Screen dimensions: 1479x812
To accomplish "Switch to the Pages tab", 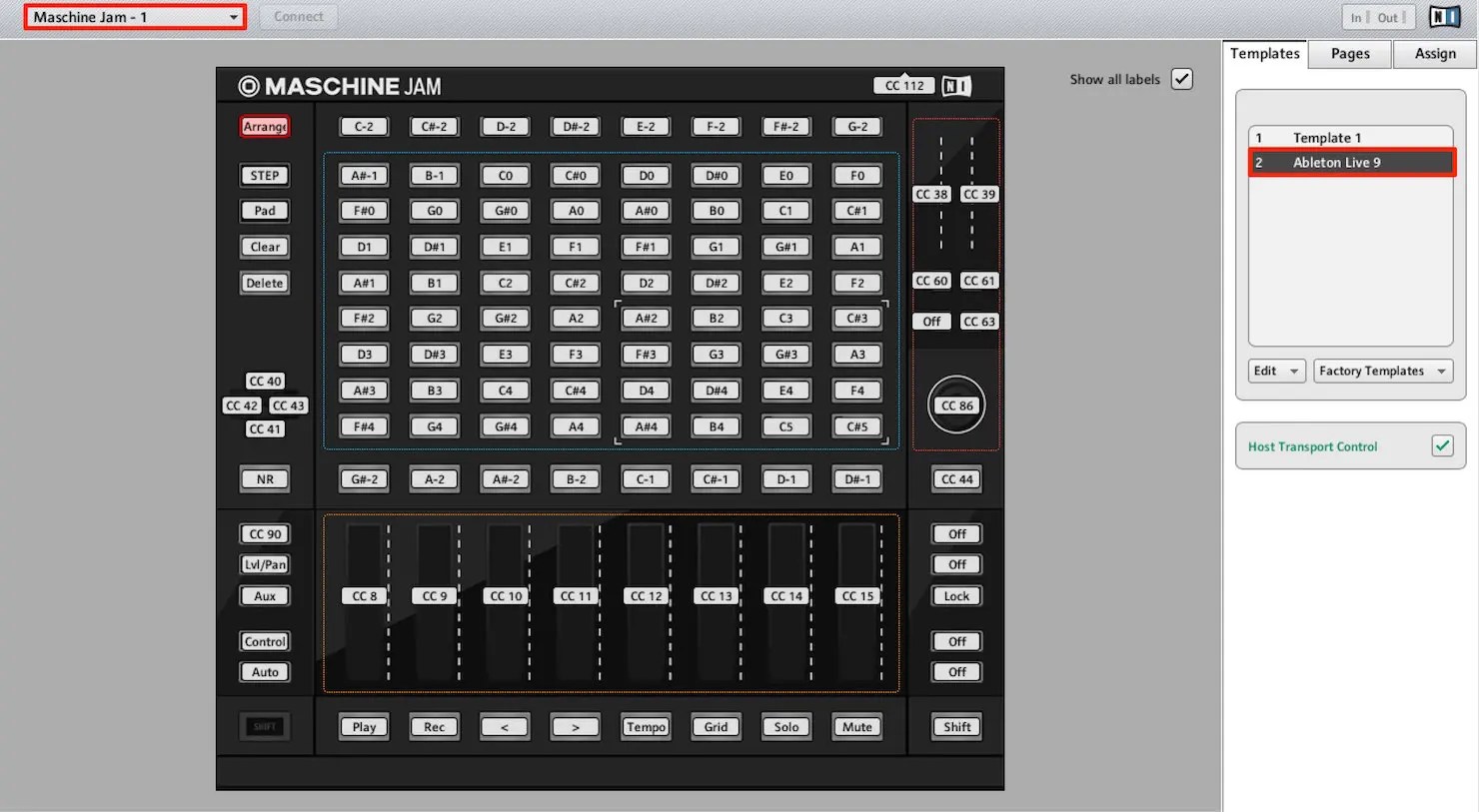I will pos(1349,54).
